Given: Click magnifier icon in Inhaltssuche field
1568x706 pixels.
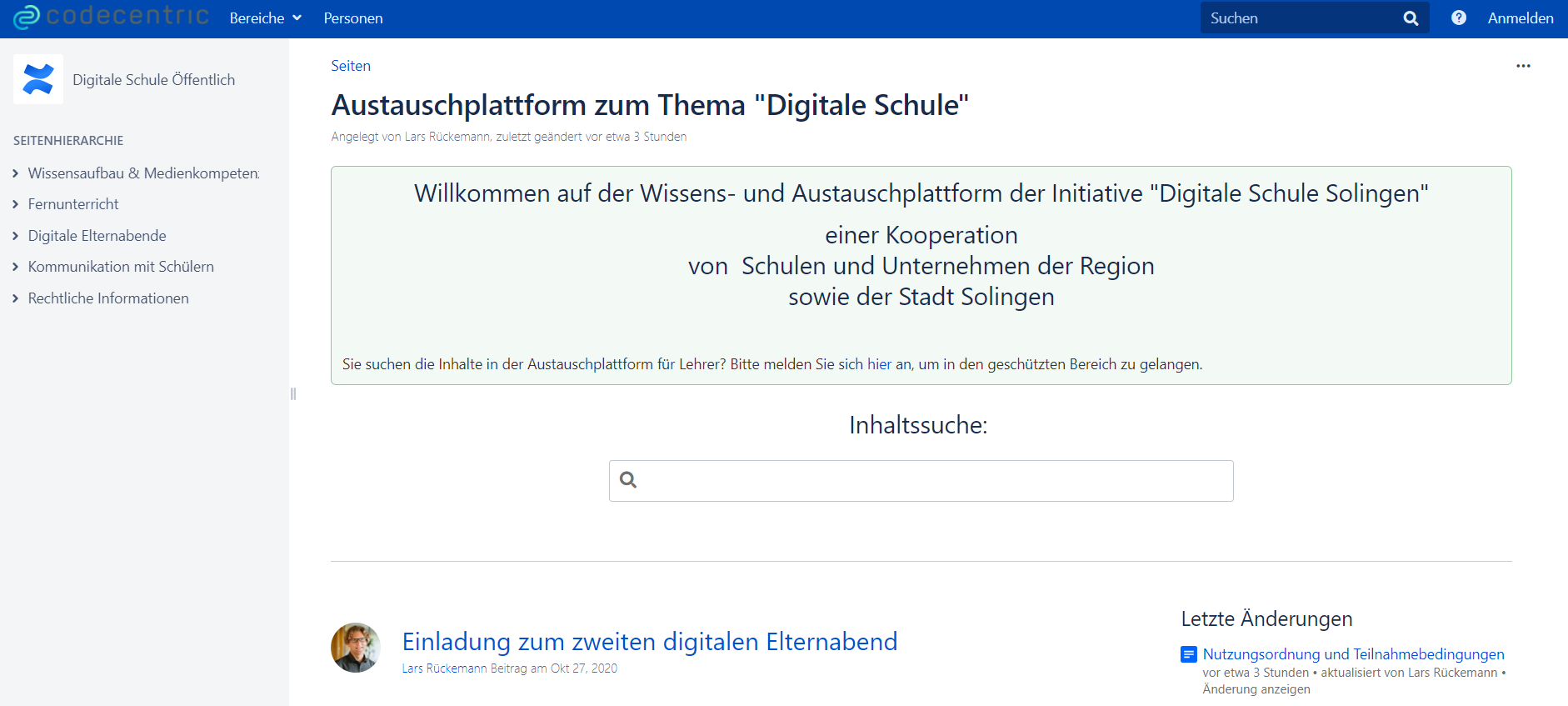Looking at the screenshot, I should pos(628,480).
